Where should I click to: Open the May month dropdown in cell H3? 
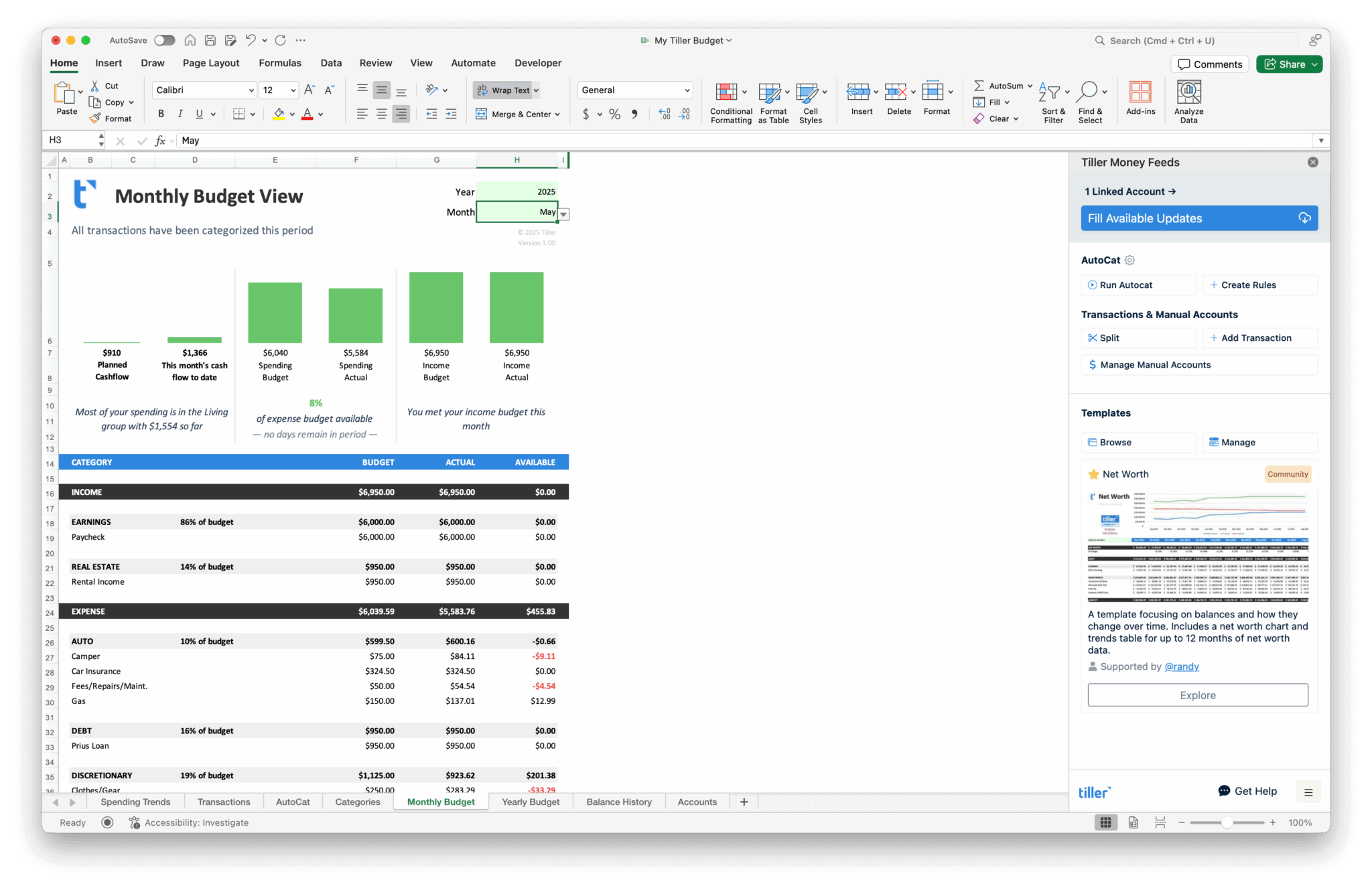pos(563,214)
